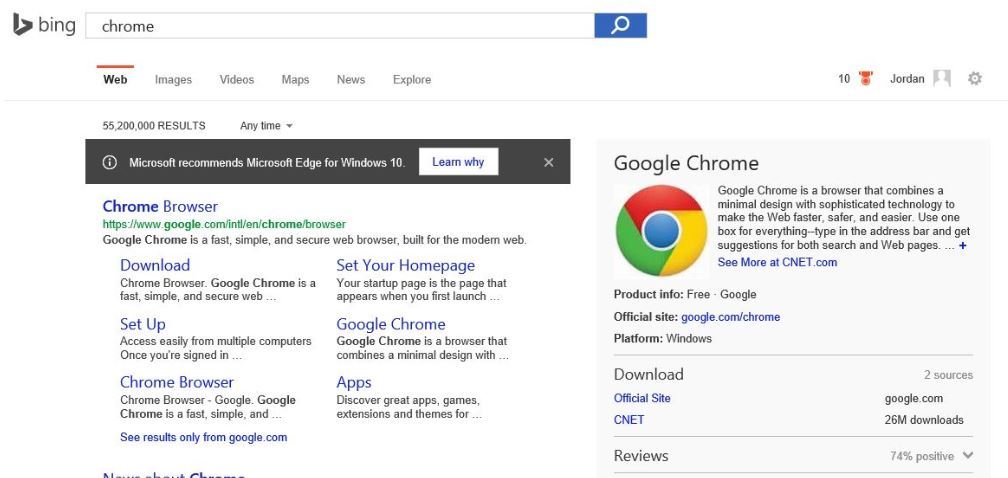Viewport: 1008px width, 478px height.
Task: Click the Google Chrome logo thumbnail
Action: coord(660,231)
